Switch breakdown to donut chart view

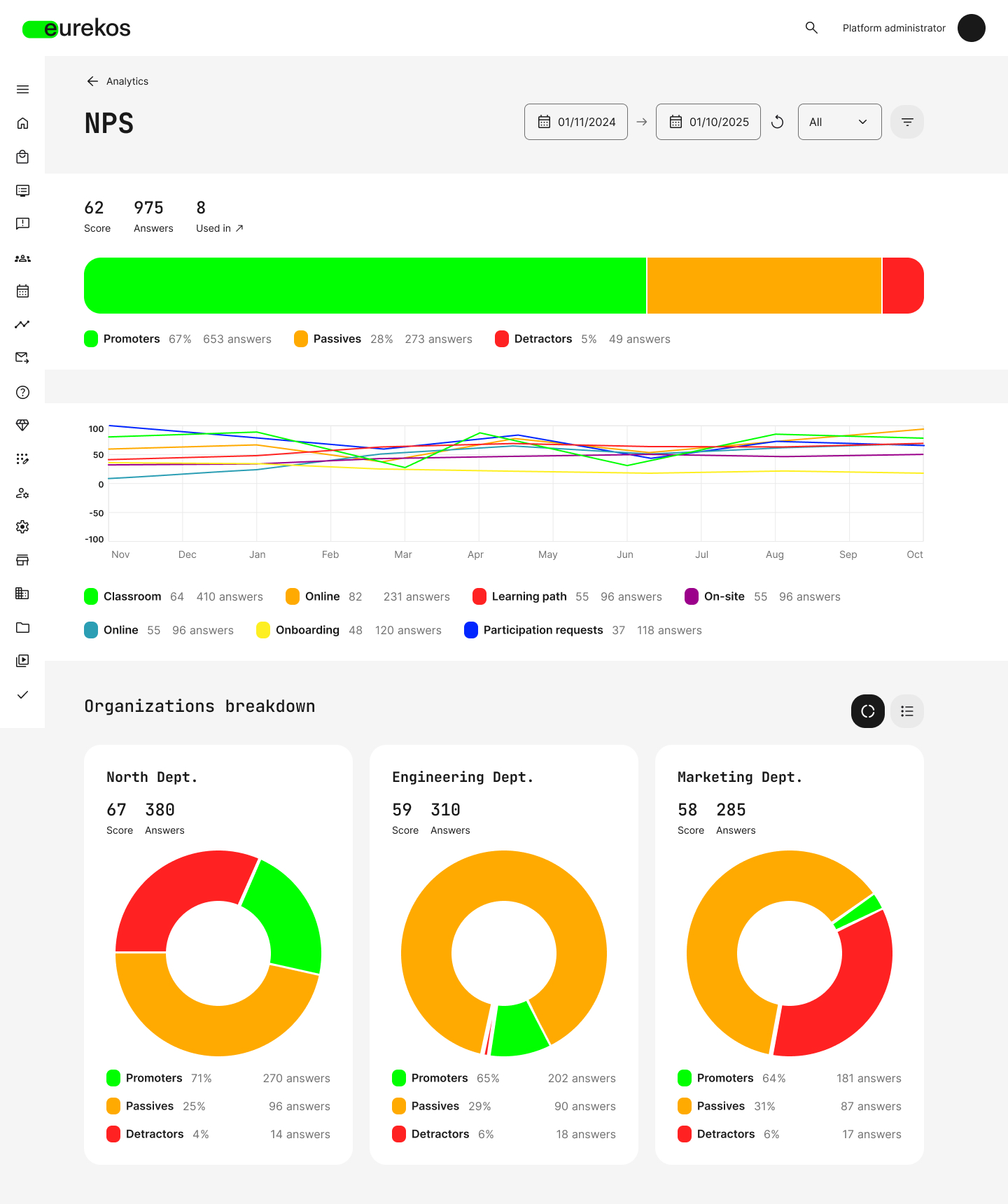point(868,711)
